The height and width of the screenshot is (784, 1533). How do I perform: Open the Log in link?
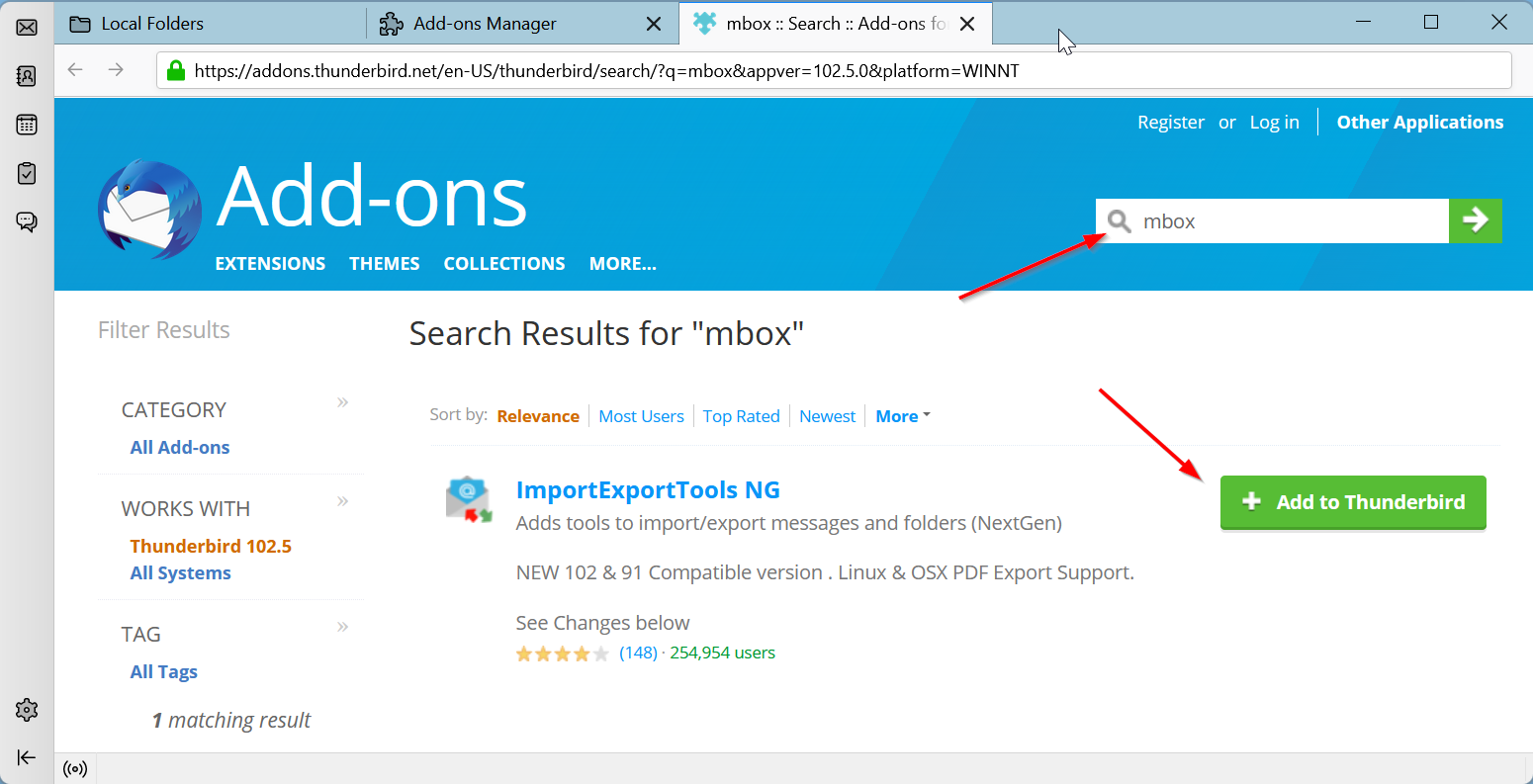pos(1274,123)
